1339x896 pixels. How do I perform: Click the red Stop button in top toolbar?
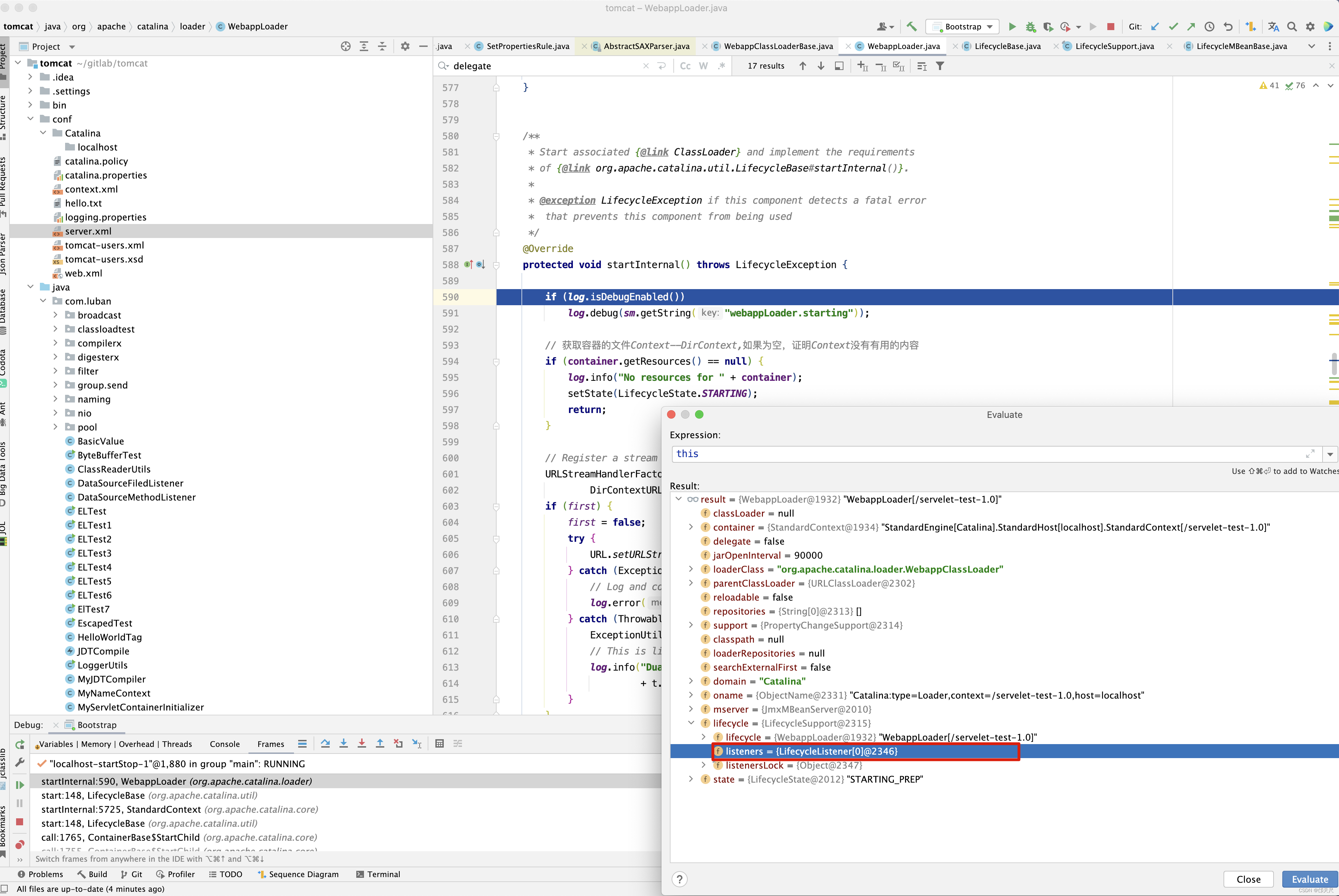[x=1110, y=26]
